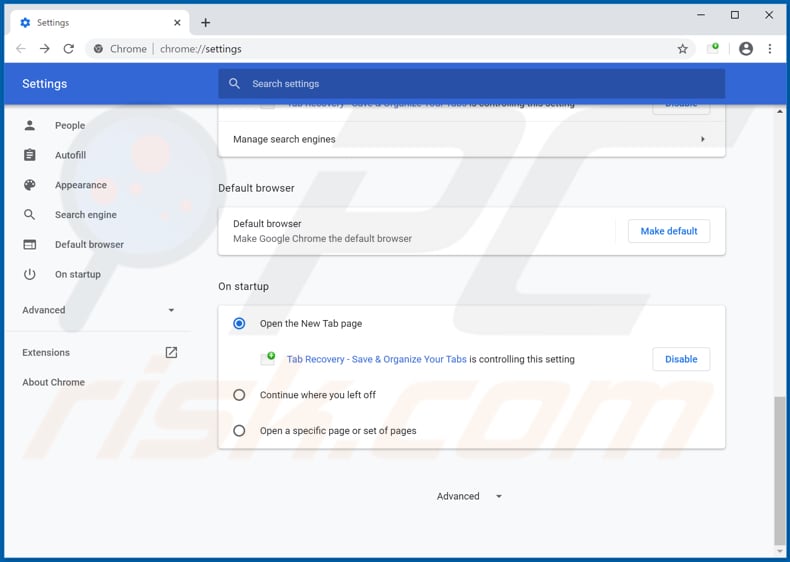790x562 pixels.
Task: Go to Autofill in sidebar
Action: [71, 155]
